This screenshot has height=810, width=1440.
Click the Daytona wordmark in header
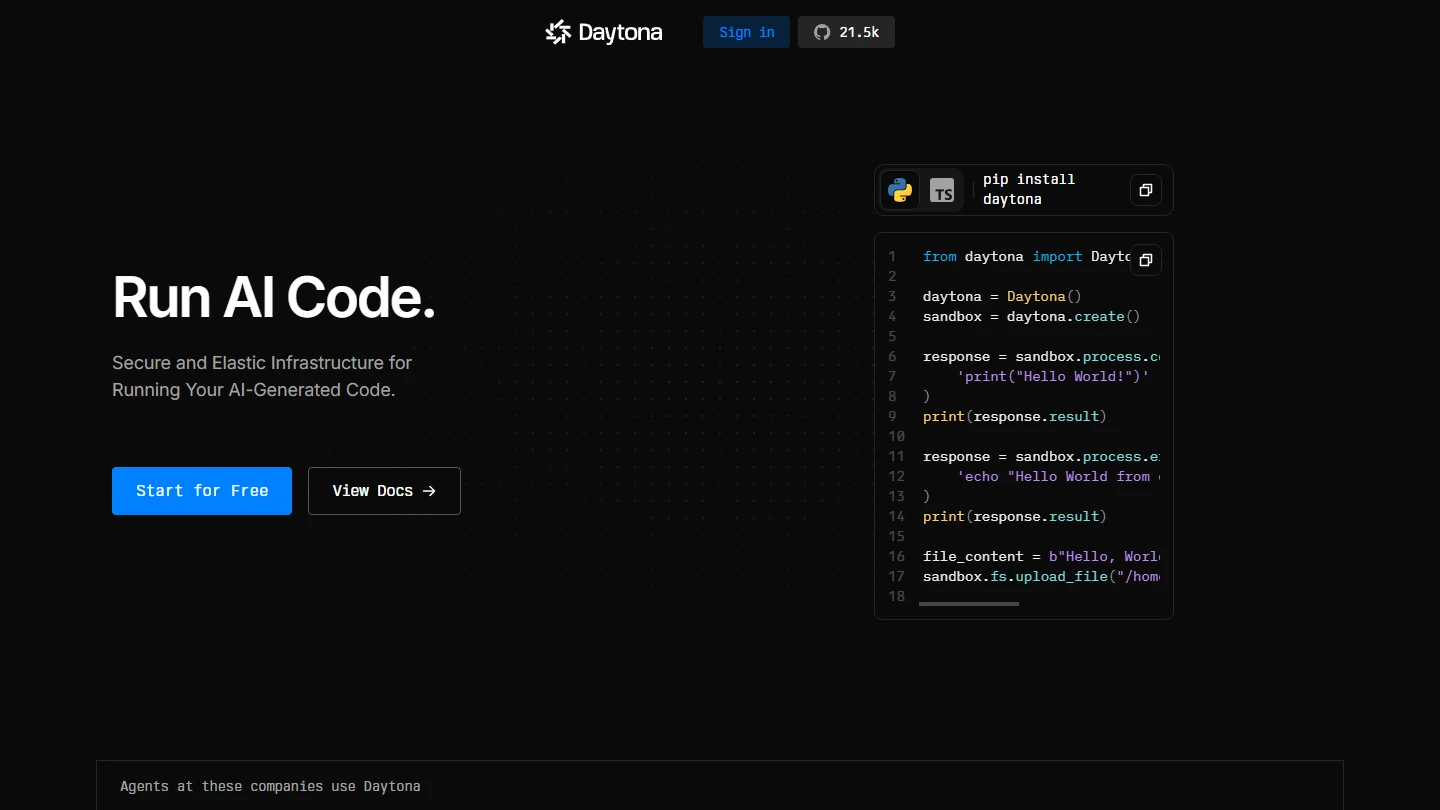point(620,32)
